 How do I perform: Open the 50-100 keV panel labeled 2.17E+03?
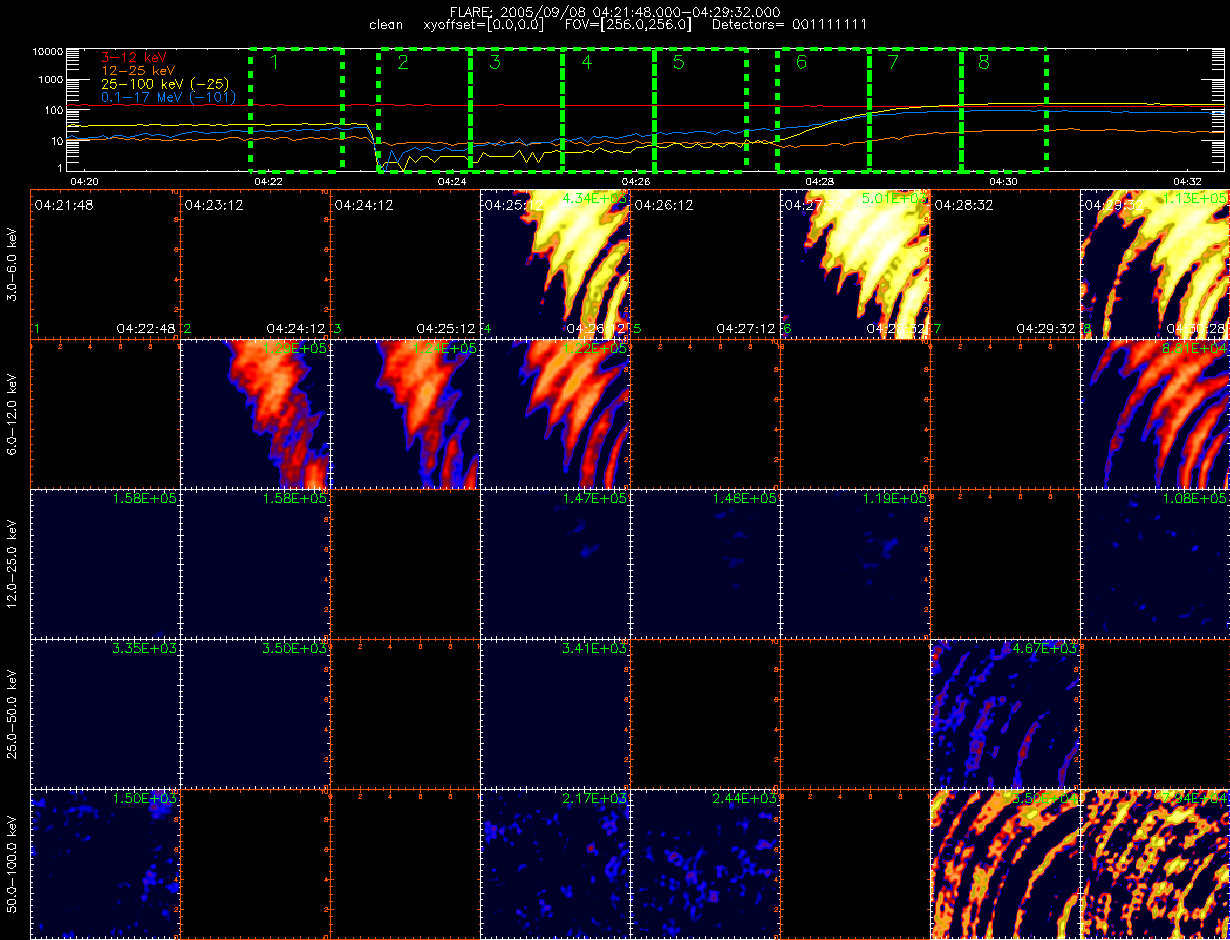(x=555, y=863)
